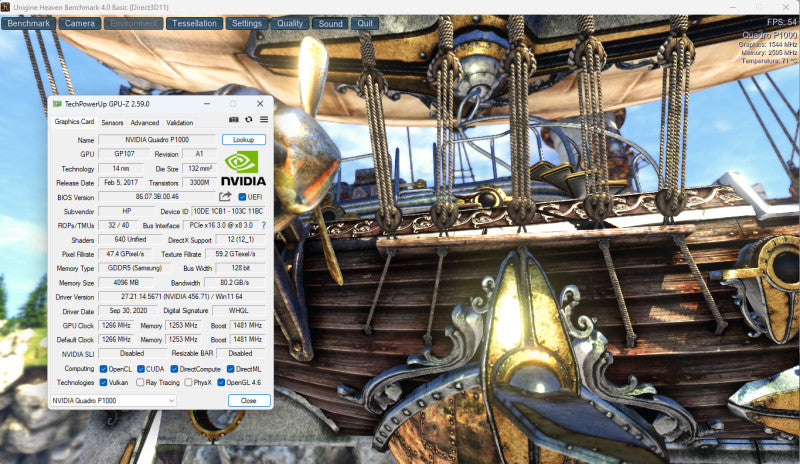Toggle the UEFI checkbox
The height and width of the screenshot is (464, 800).
click(x=242, y=197)
